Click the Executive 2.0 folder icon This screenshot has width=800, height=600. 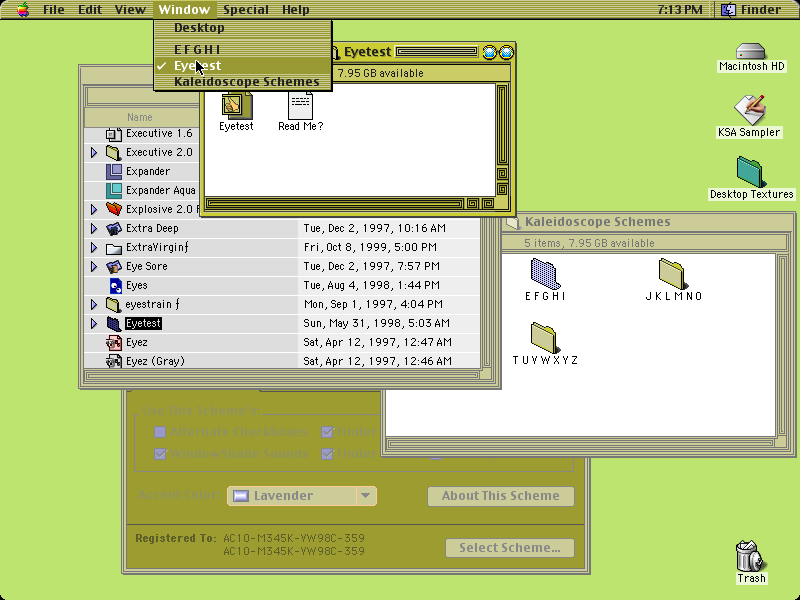point(113,153)
